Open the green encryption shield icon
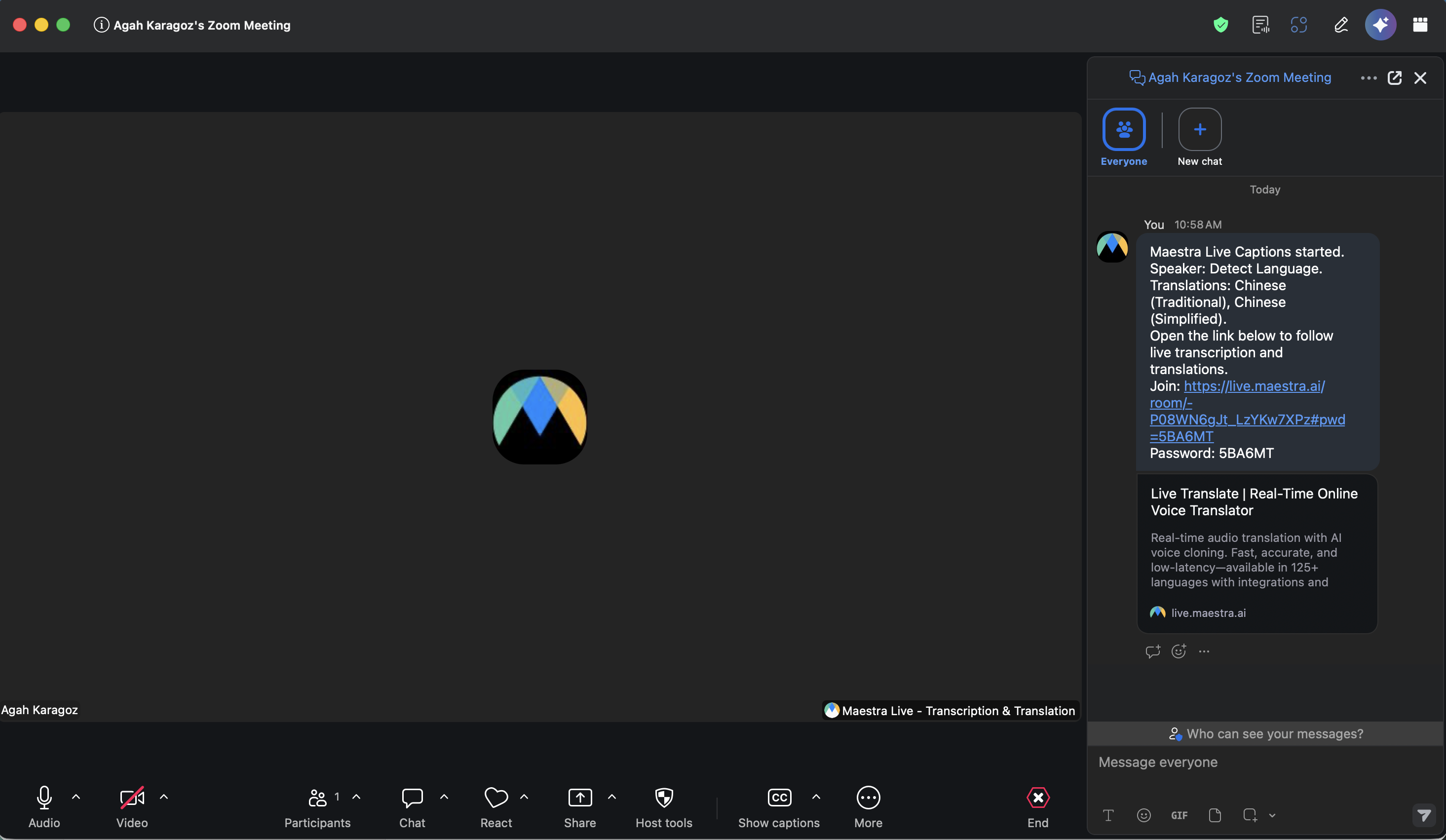 (x=1220, y=25)
